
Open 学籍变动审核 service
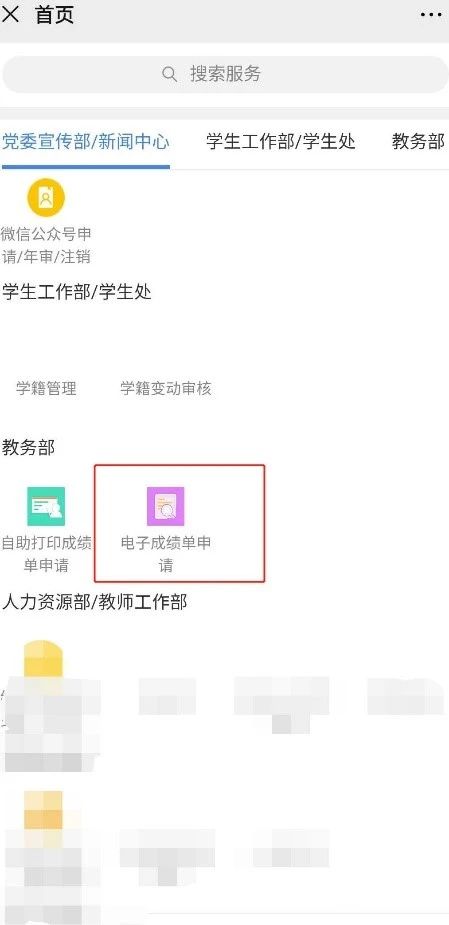point(166,388)
